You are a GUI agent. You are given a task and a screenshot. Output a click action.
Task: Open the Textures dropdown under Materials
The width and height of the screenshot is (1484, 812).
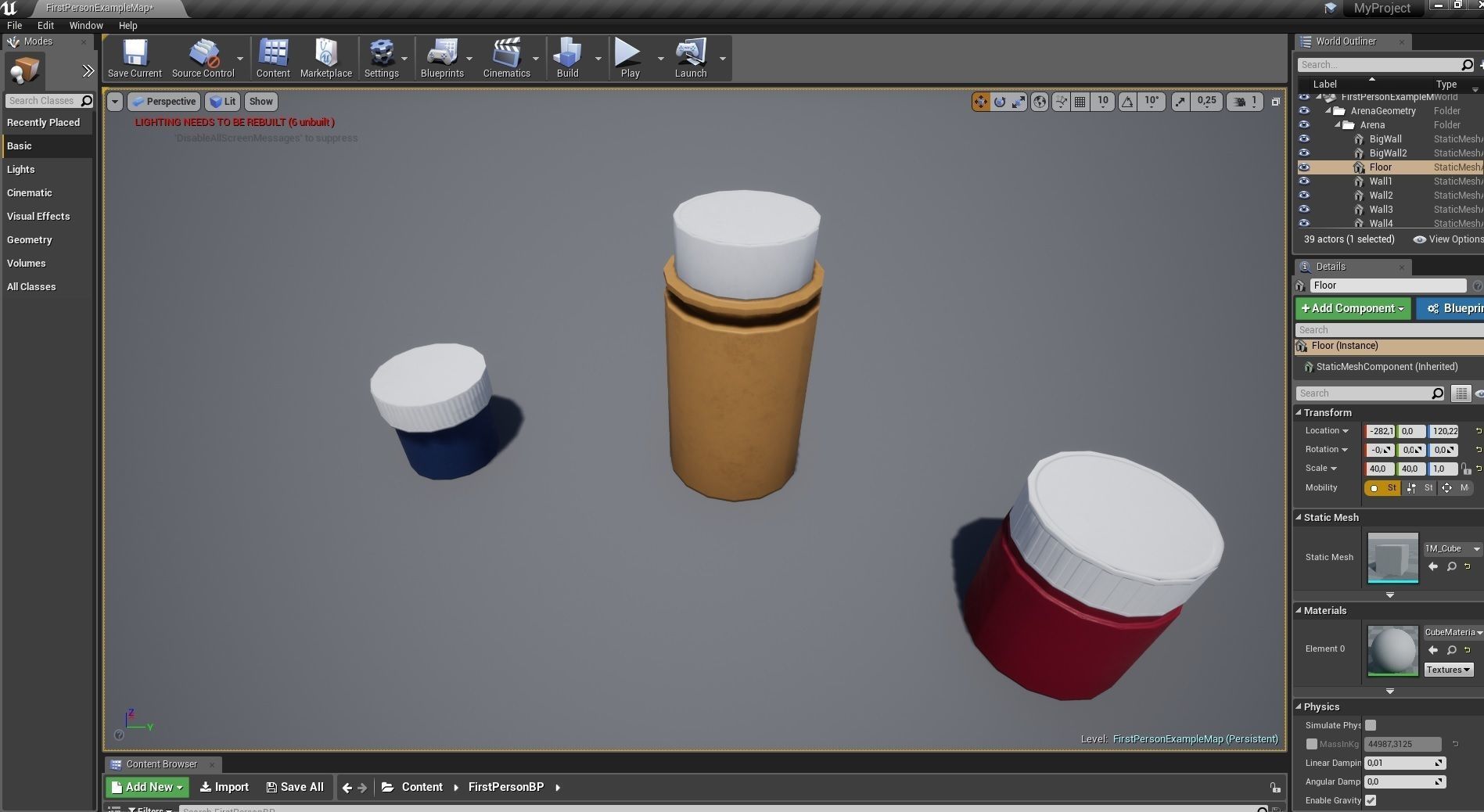point(1449,670)
